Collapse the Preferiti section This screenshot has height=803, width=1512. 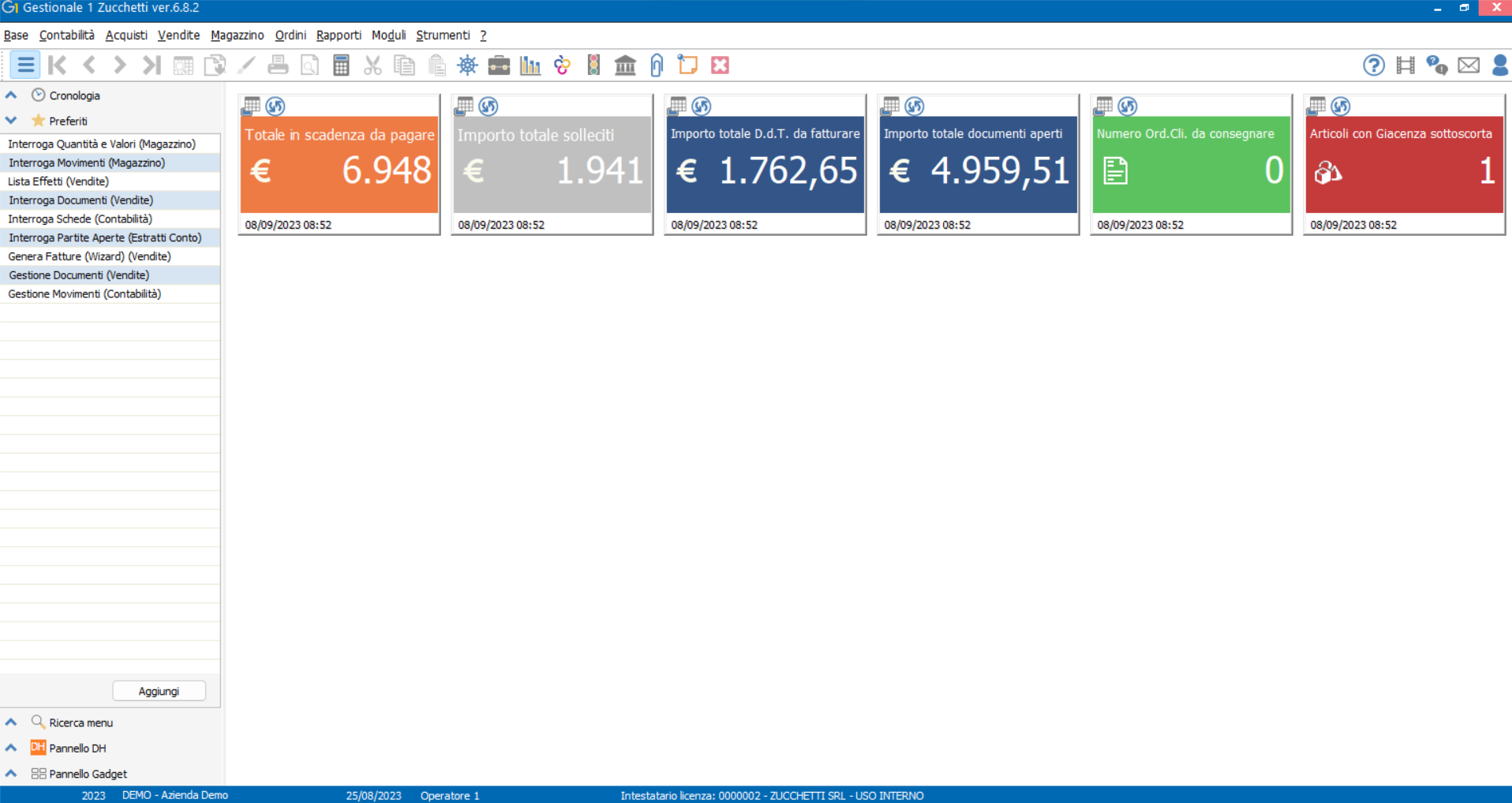(x=11, y=121)
